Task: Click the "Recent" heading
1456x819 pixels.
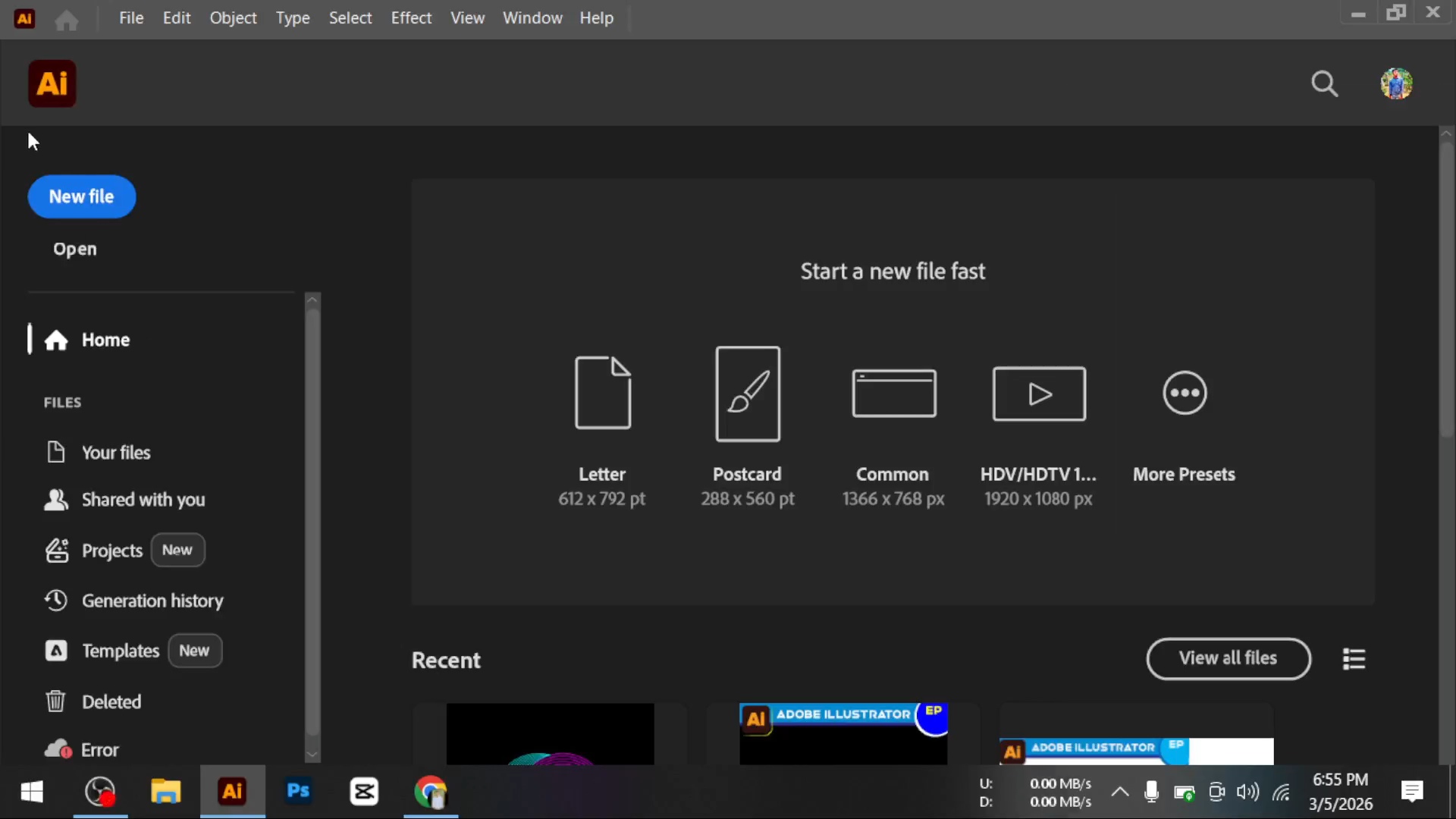Action: pyautogui.click(x=446, y=661)
